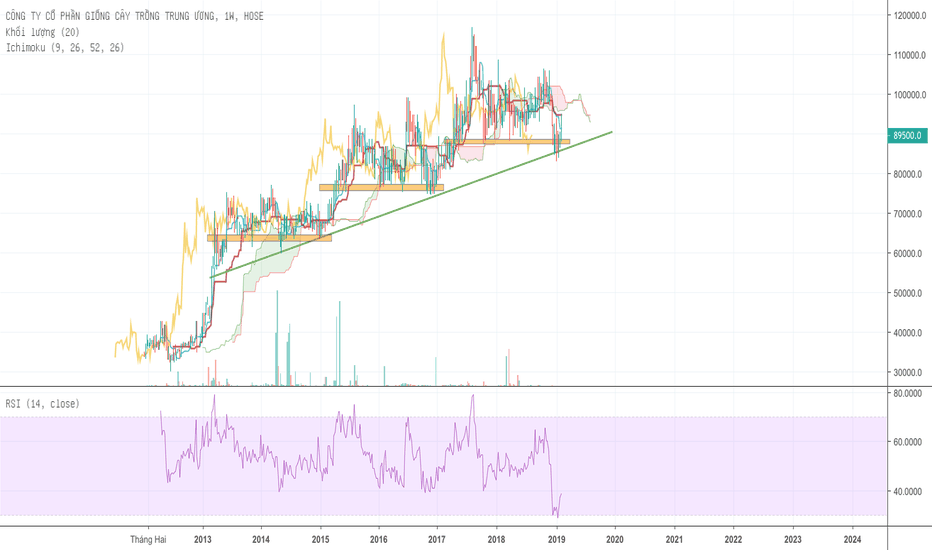This screenshot has width=932, height=550.
Task: Click the 100000.0 price axis label
Action: [x=908, y=95]
